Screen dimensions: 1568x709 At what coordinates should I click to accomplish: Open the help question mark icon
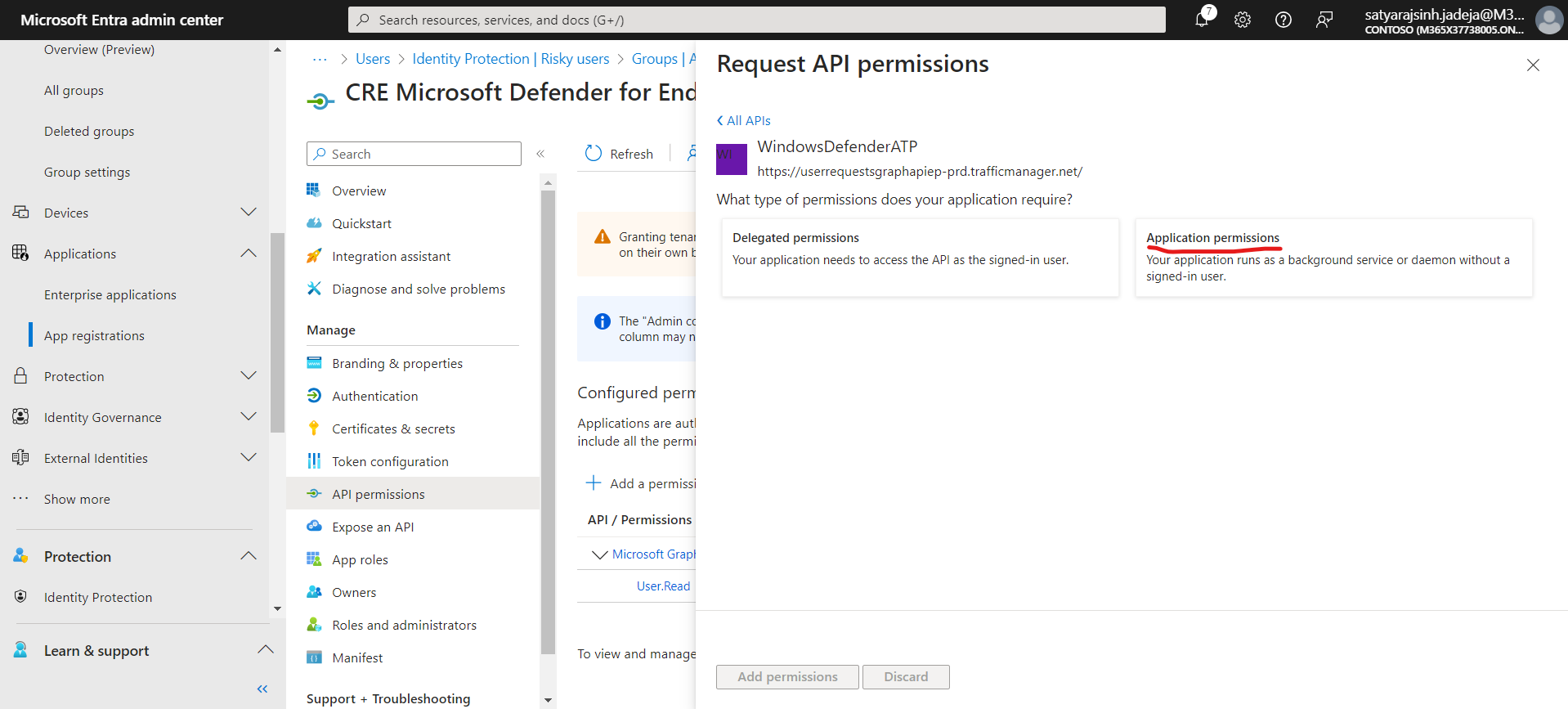click(1284, 20)
